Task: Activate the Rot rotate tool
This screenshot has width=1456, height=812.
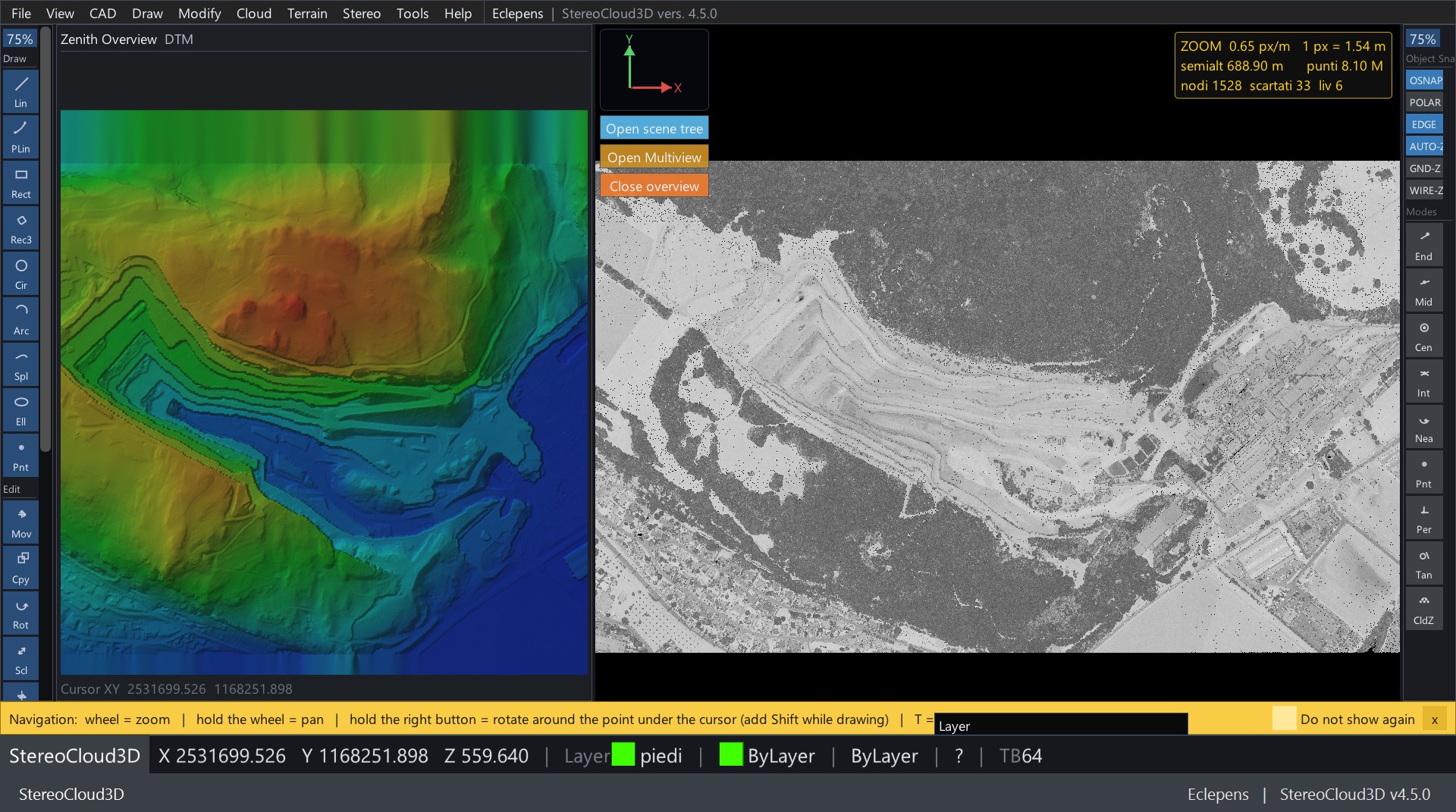Action: pyautogui.click(x=20, y=613)
